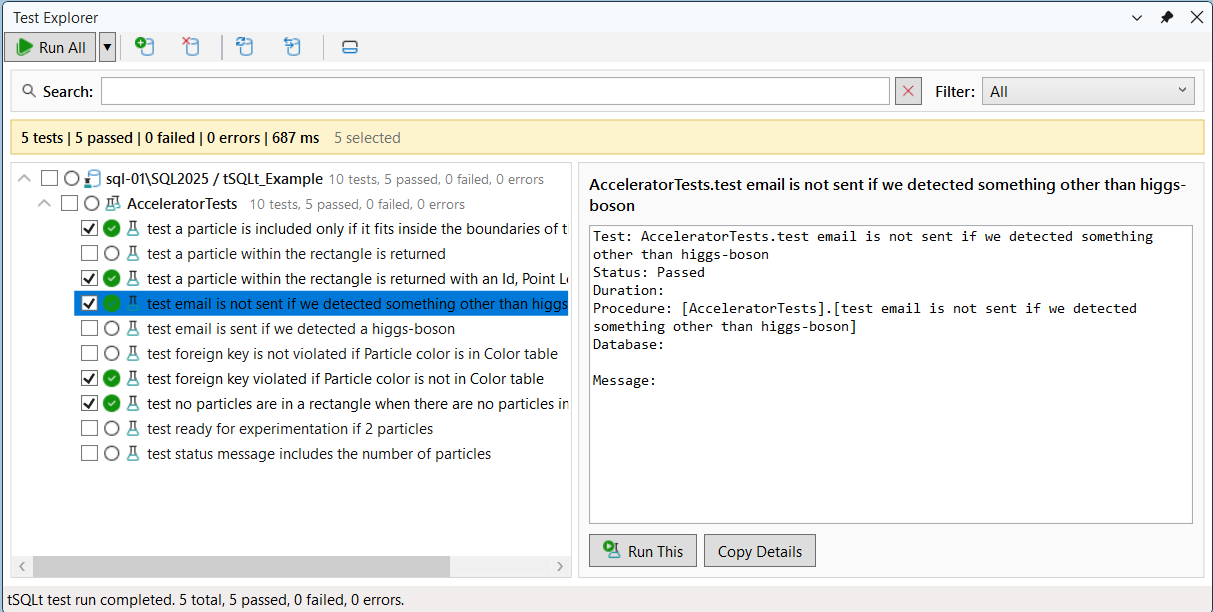The height and width of the screenshot is (612, 1213).
Task: Check 'test ready for experimentation if 2 particles' checkbox
Action: pyautogui.click(x=89, y=429)
